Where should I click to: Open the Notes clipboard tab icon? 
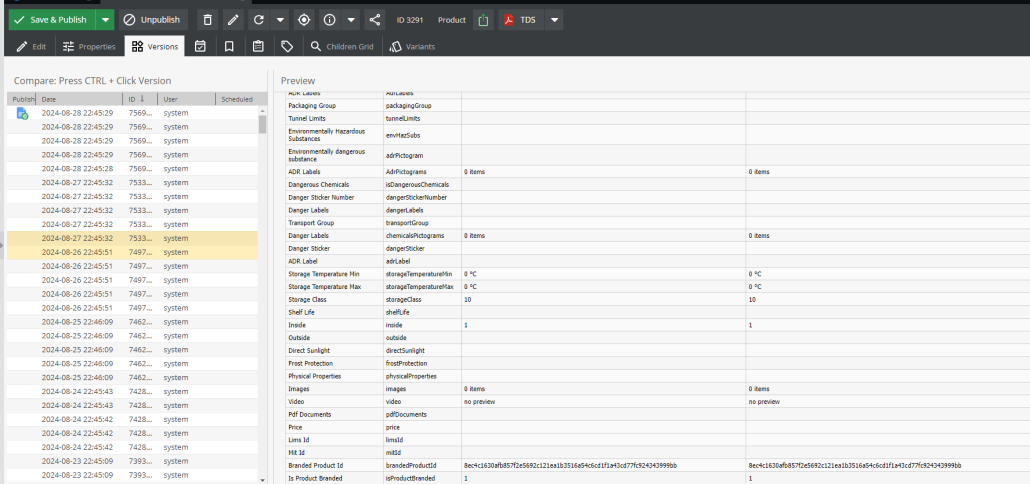tap(258, 46)
